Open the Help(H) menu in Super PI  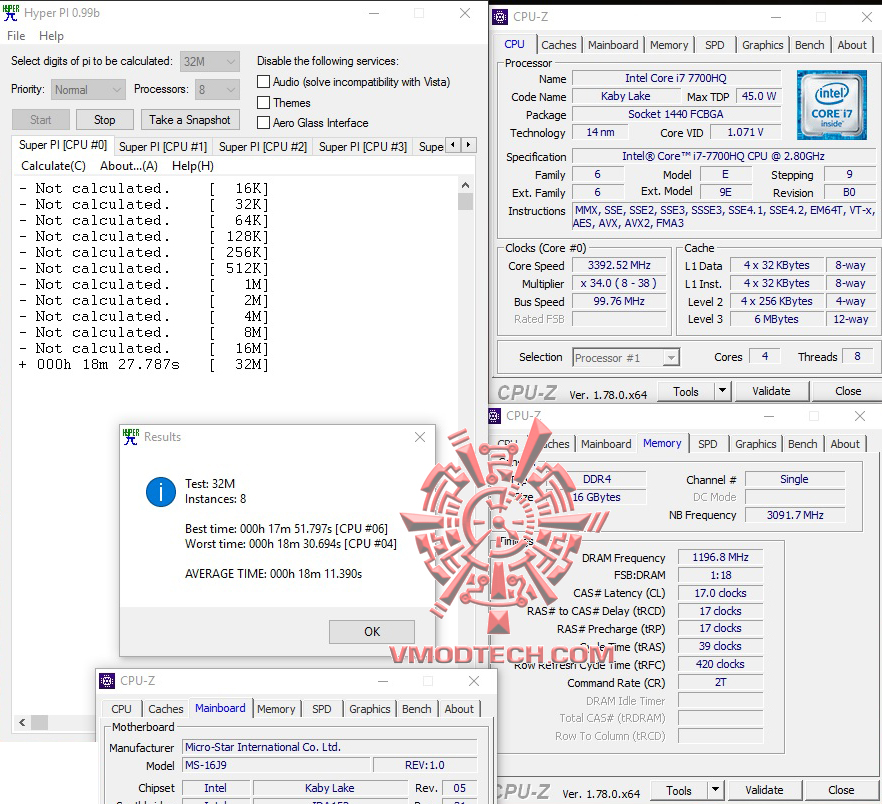193,166
